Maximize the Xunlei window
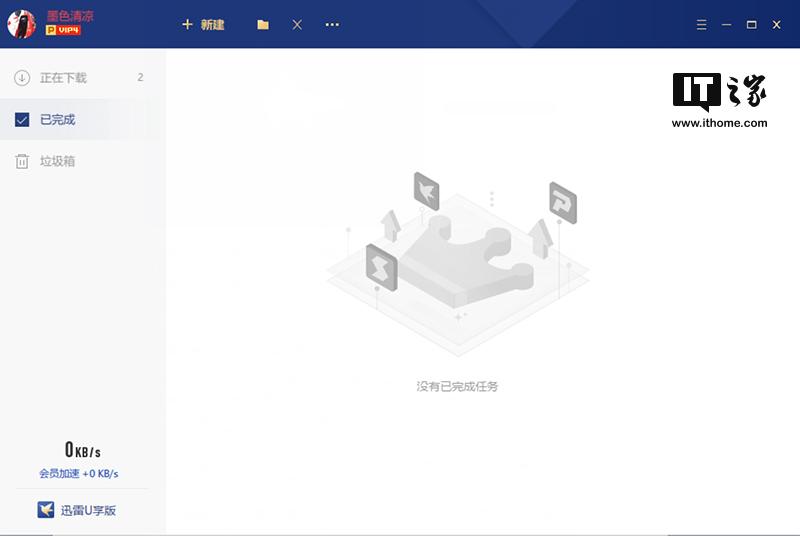800x536 pixels. click(751, 24)
